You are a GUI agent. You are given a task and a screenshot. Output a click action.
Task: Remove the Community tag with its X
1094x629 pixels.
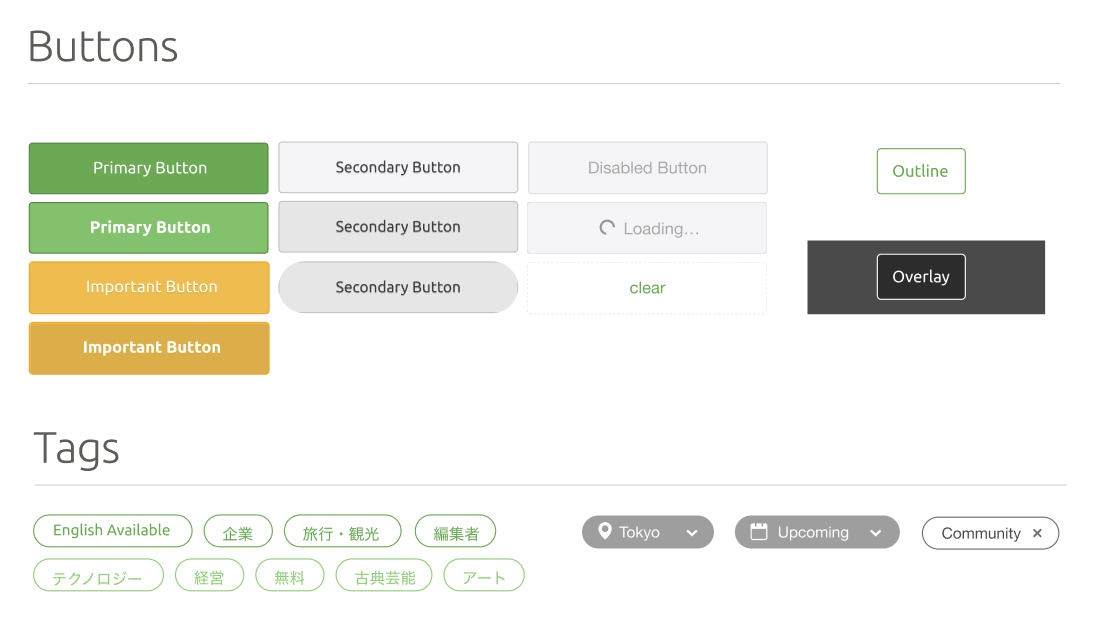tap(1037, 533)
